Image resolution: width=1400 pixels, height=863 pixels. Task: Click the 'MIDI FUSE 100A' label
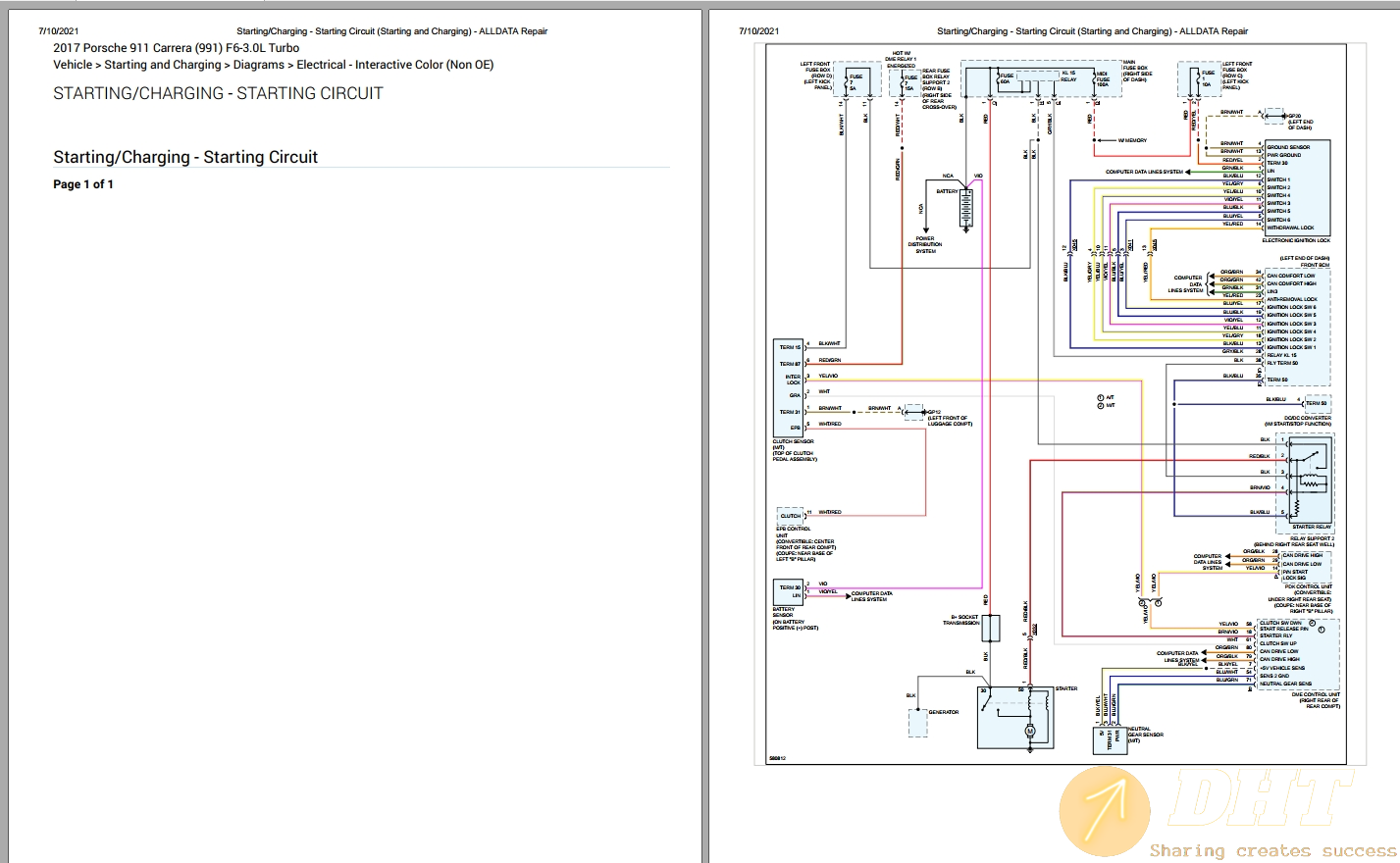coord(1103,78)
